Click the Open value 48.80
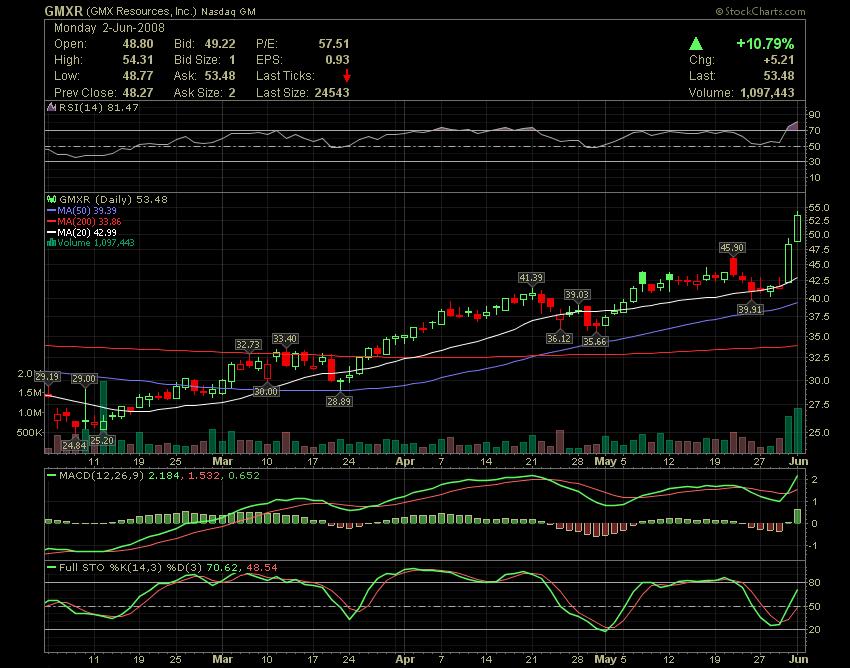This screenshot has height=668, width=850. [x=138, y=44]
